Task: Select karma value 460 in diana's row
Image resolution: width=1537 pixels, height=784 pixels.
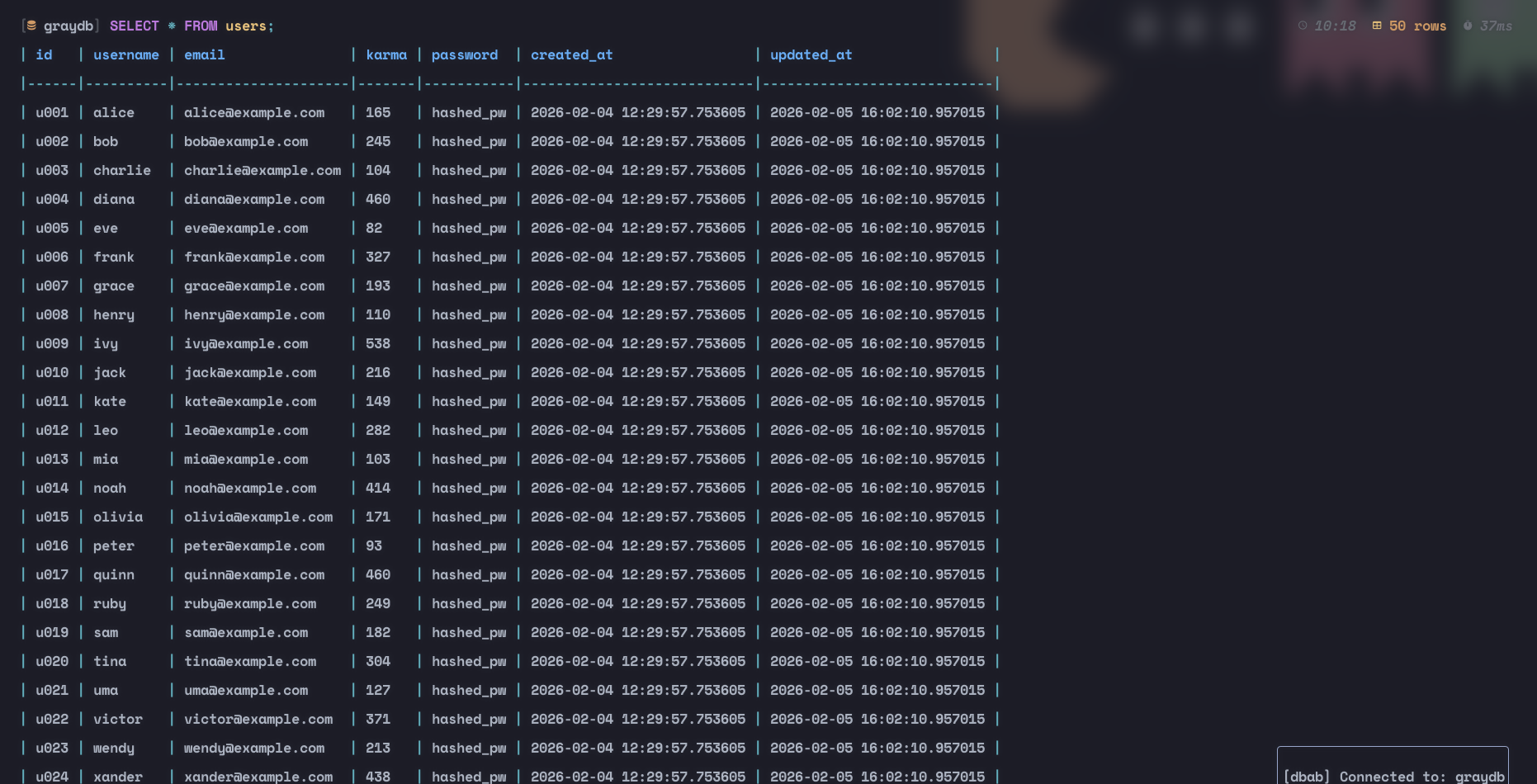Action: [378, 199]
